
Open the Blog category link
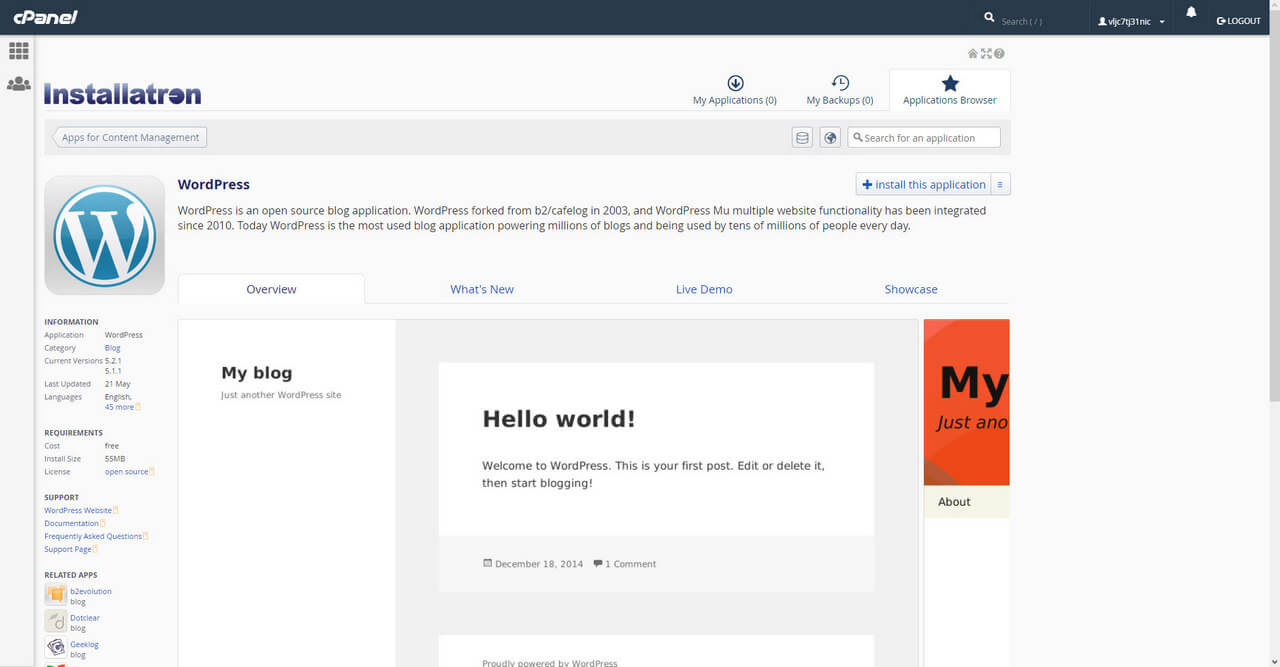[x=113, y=348]
